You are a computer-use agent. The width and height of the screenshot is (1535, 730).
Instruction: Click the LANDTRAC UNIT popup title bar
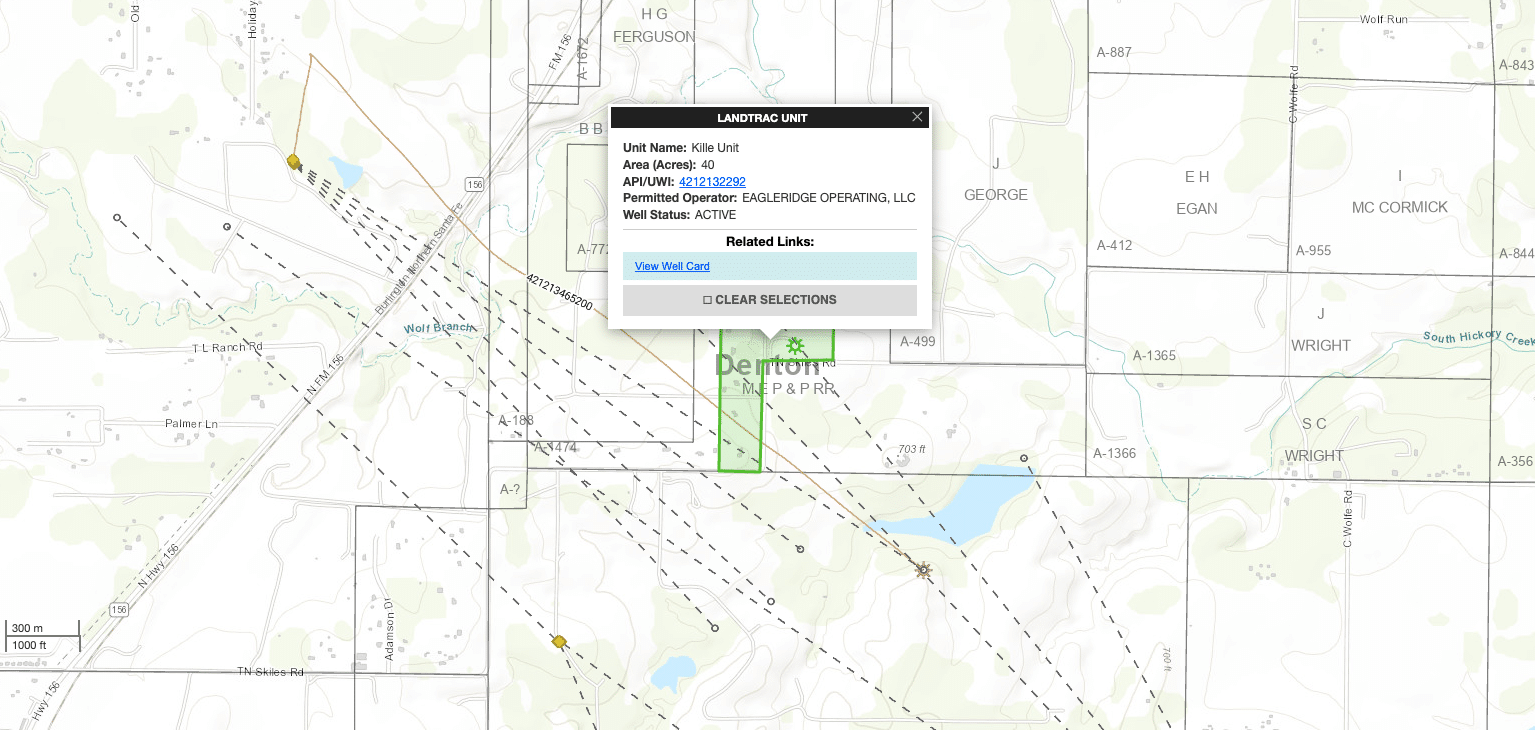(762, 118)
